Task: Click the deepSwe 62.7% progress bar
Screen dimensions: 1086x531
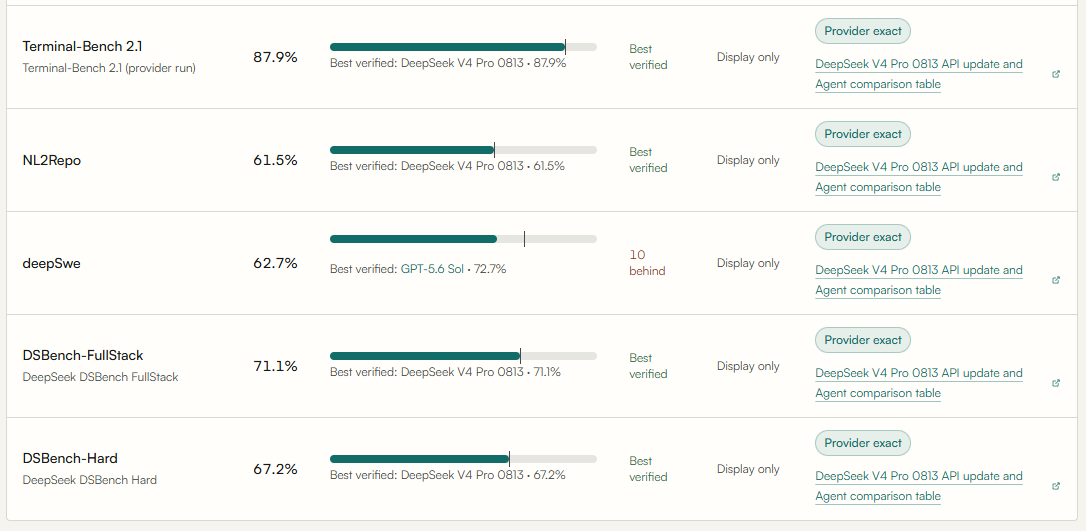Action: (463, 239)
